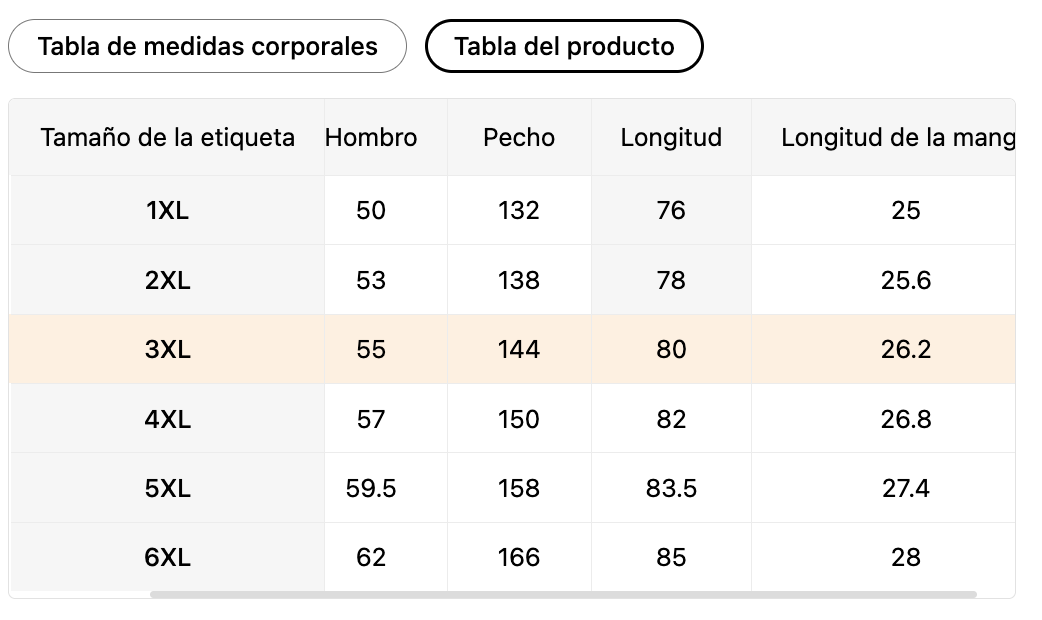Click the 83.5 Longitud value cell
The image size is (1042, 620).
(671, 488)
